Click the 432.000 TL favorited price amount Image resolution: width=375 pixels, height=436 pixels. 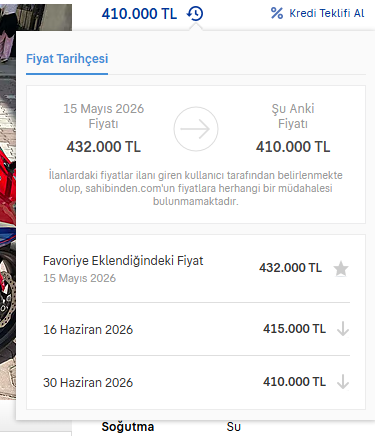(x=290, y=268)
